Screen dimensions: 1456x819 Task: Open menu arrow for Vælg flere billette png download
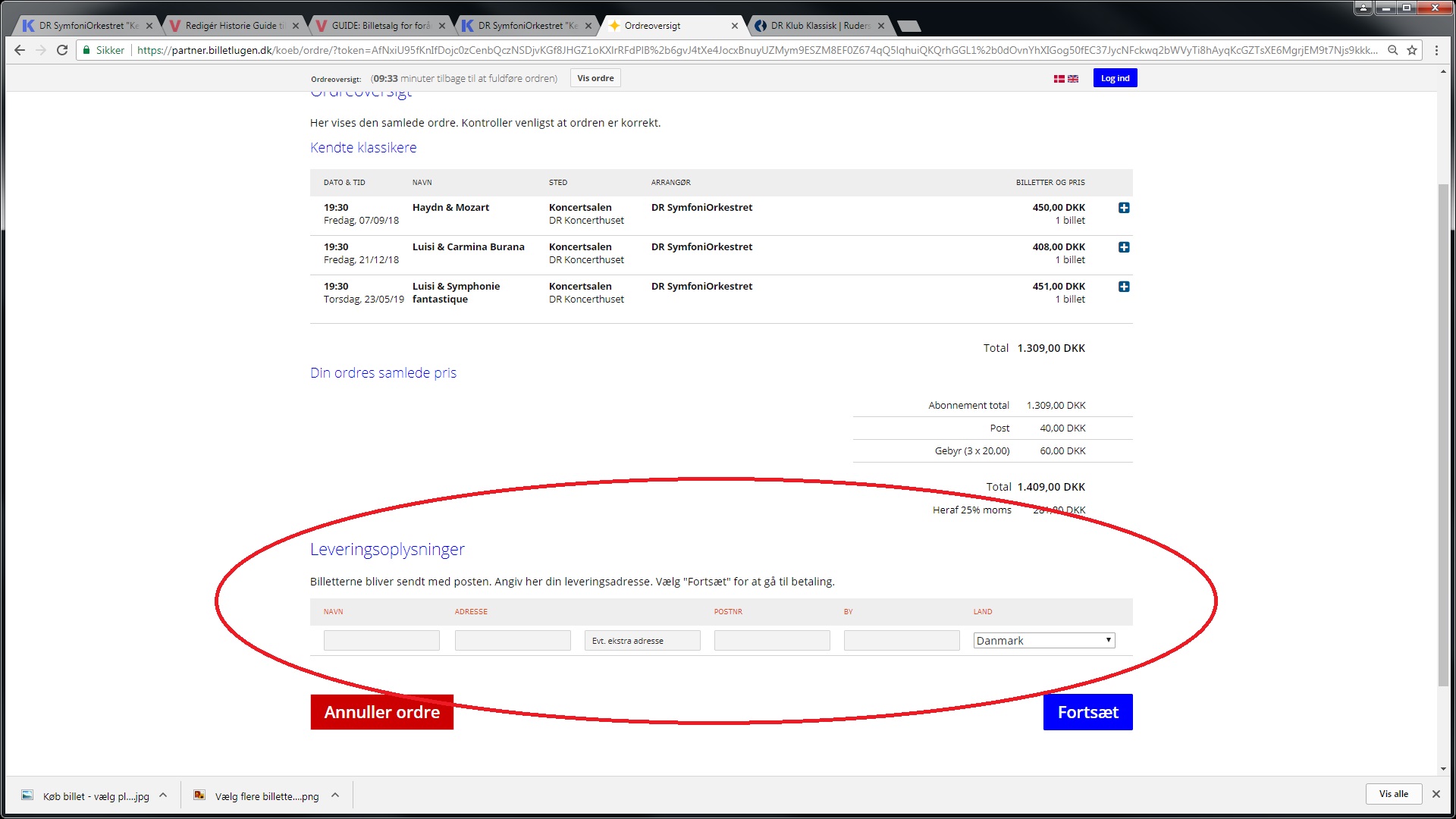point(335,795)
